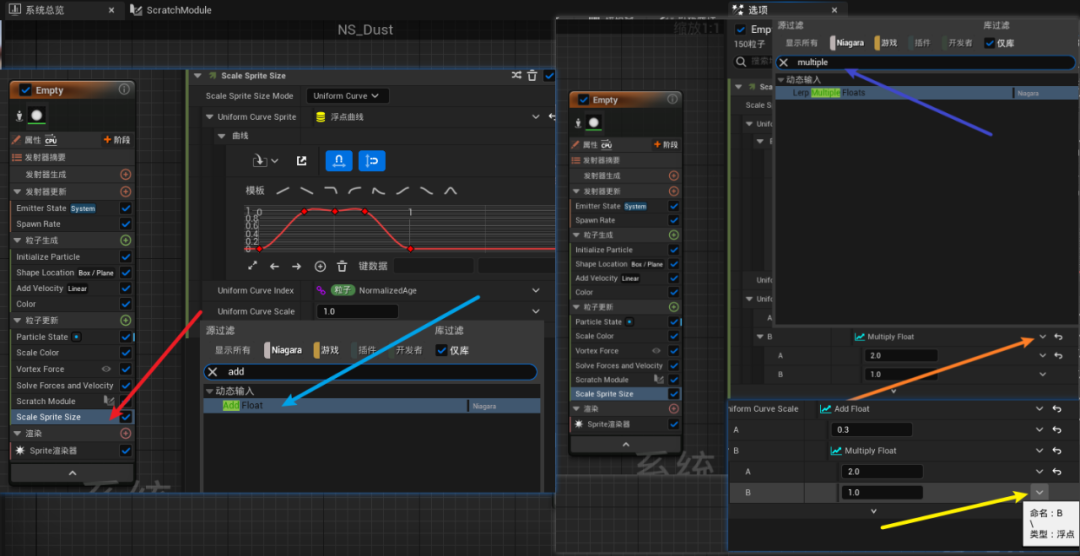The height and width of the screenshot is (556, 1080).
Task: Choose the Add Float search result
Action: [x=372, y=406]
